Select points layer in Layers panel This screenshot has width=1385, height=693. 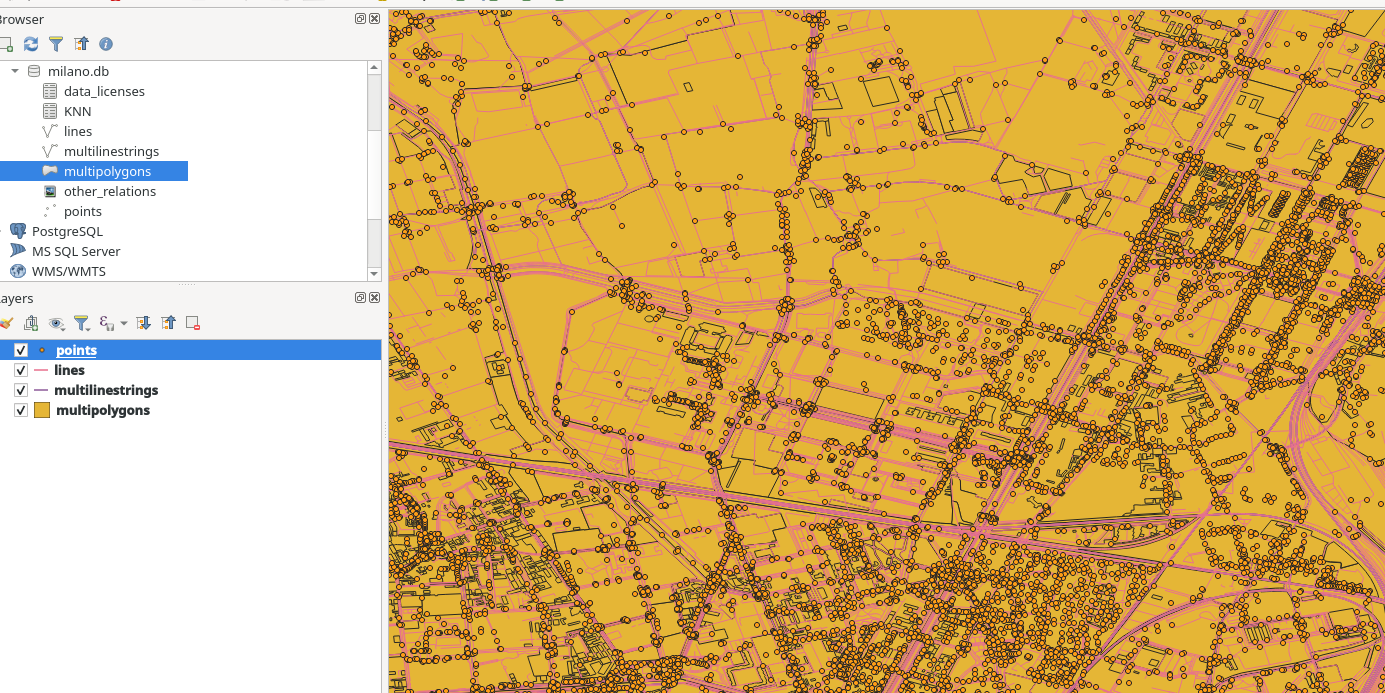coord(76,350)
